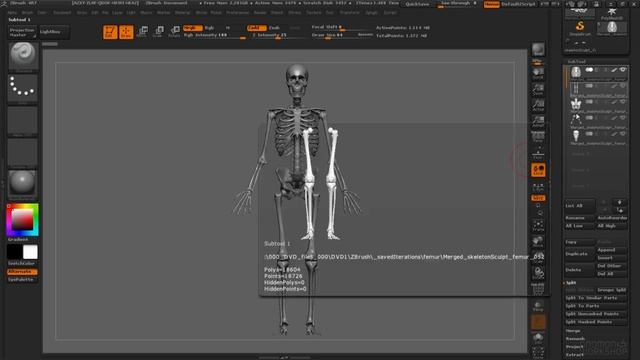Open the Zplugin menu
640x360 pixels.
pyautogui.click(x=371, y=13)
